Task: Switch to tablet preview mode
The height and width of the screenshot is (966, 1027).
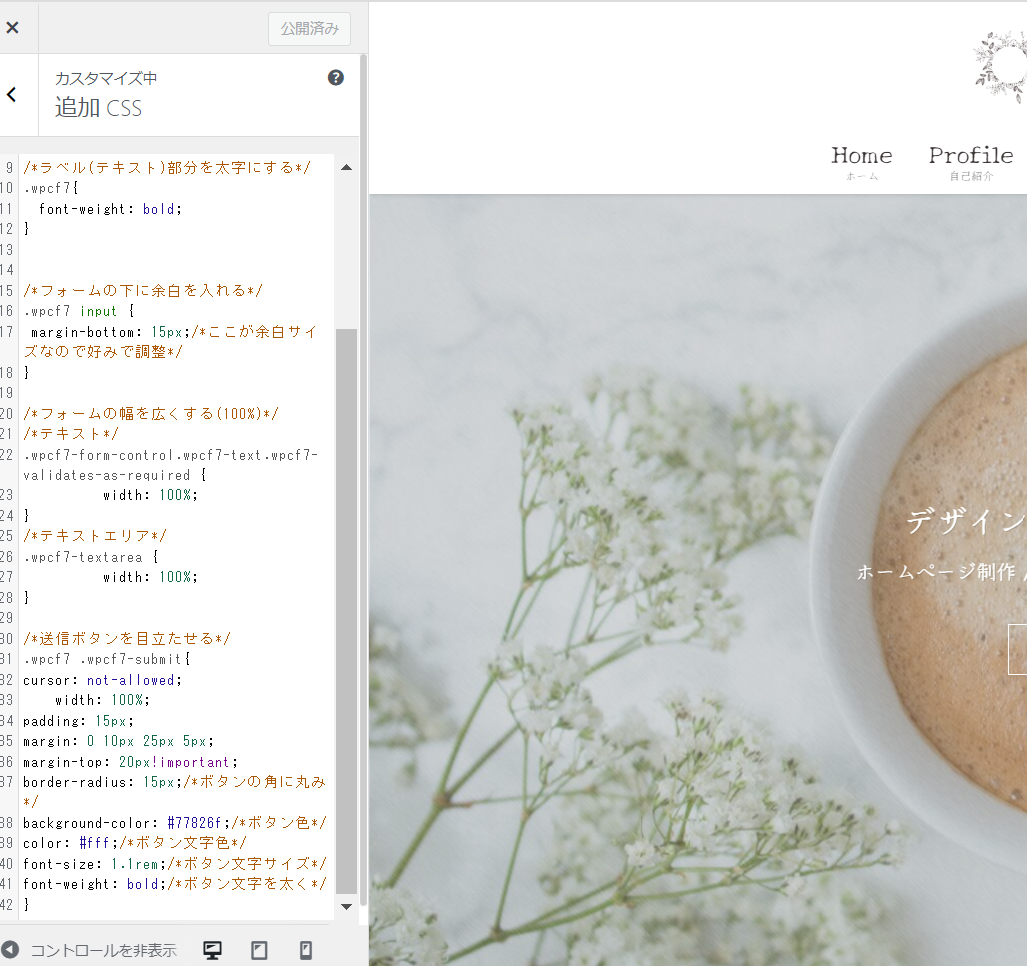Action: coord(259,948)
